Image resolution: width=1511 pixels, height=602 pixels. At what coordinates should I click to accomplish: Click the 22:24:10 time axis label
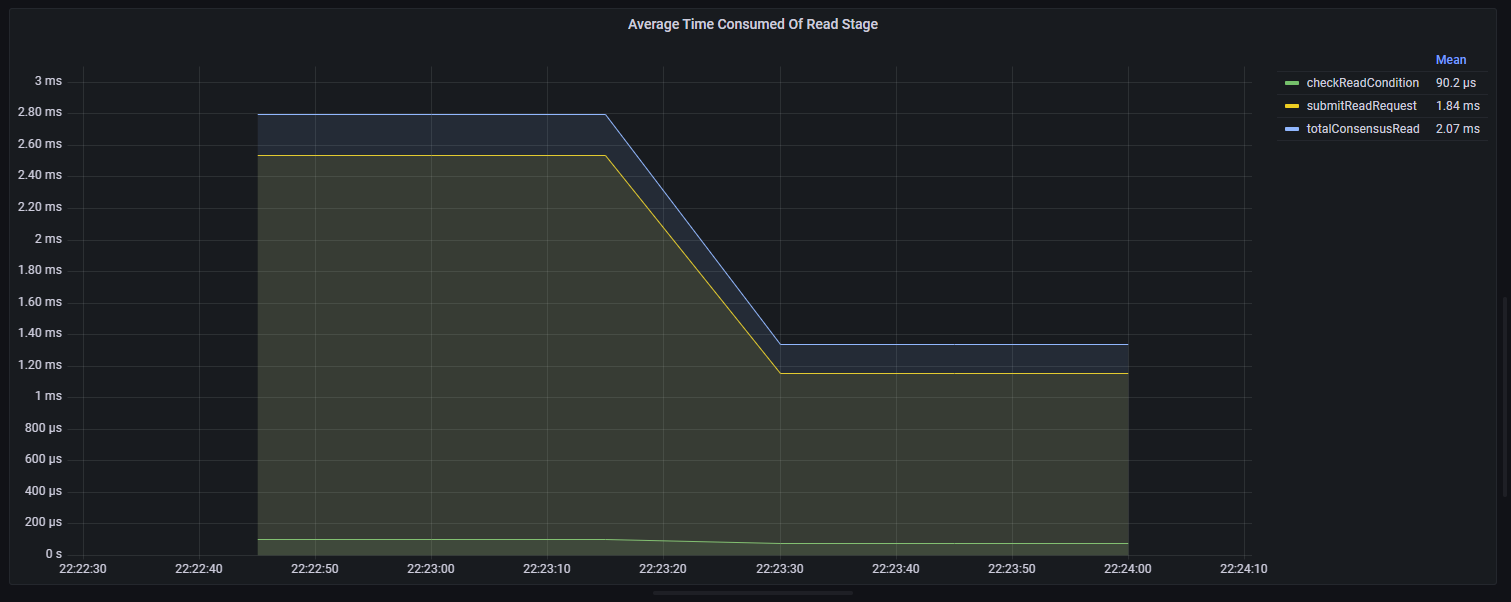[1244, 569]
